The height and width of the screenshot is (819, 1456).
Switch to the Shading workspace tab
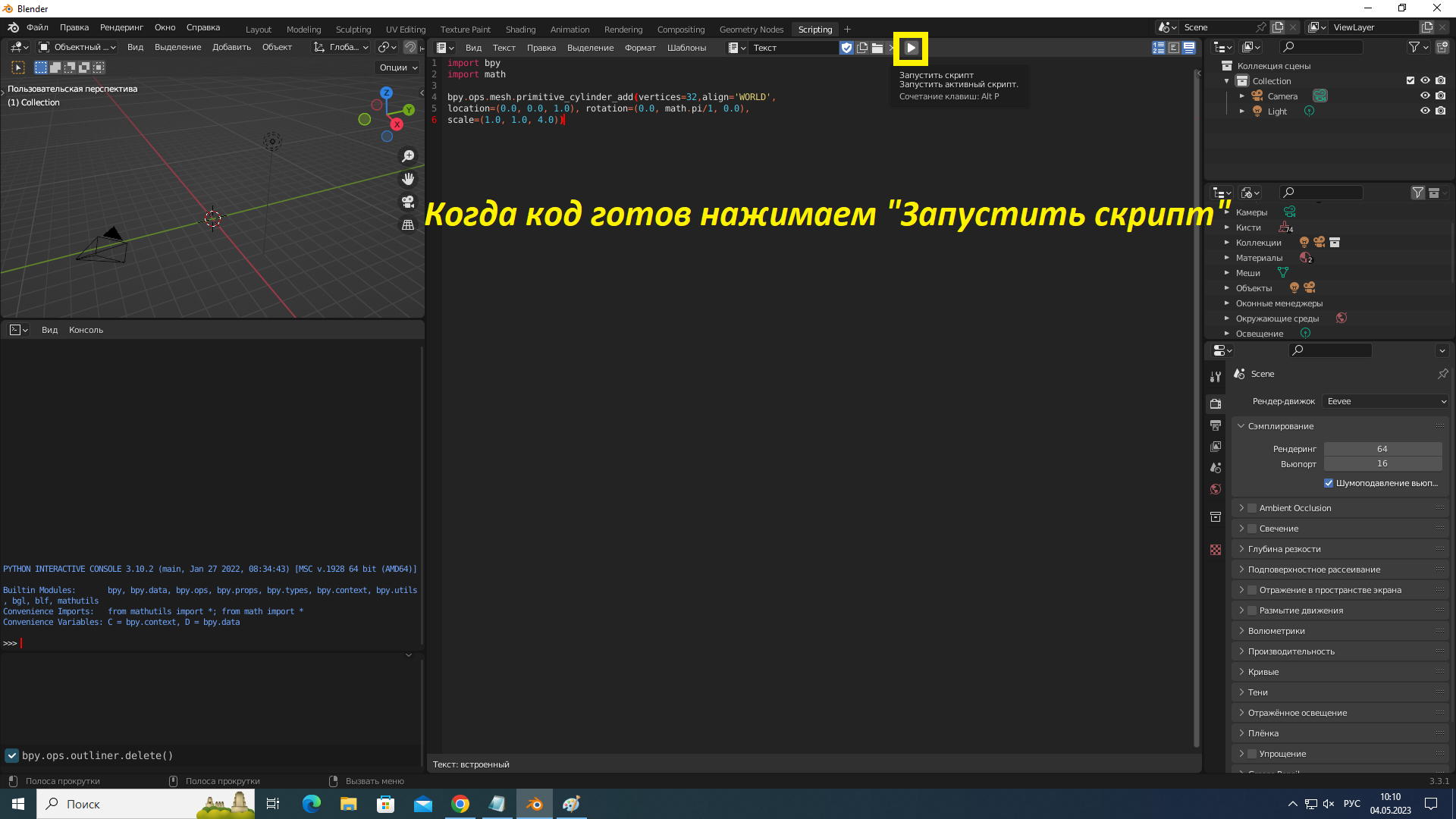(x=520, y=30)
